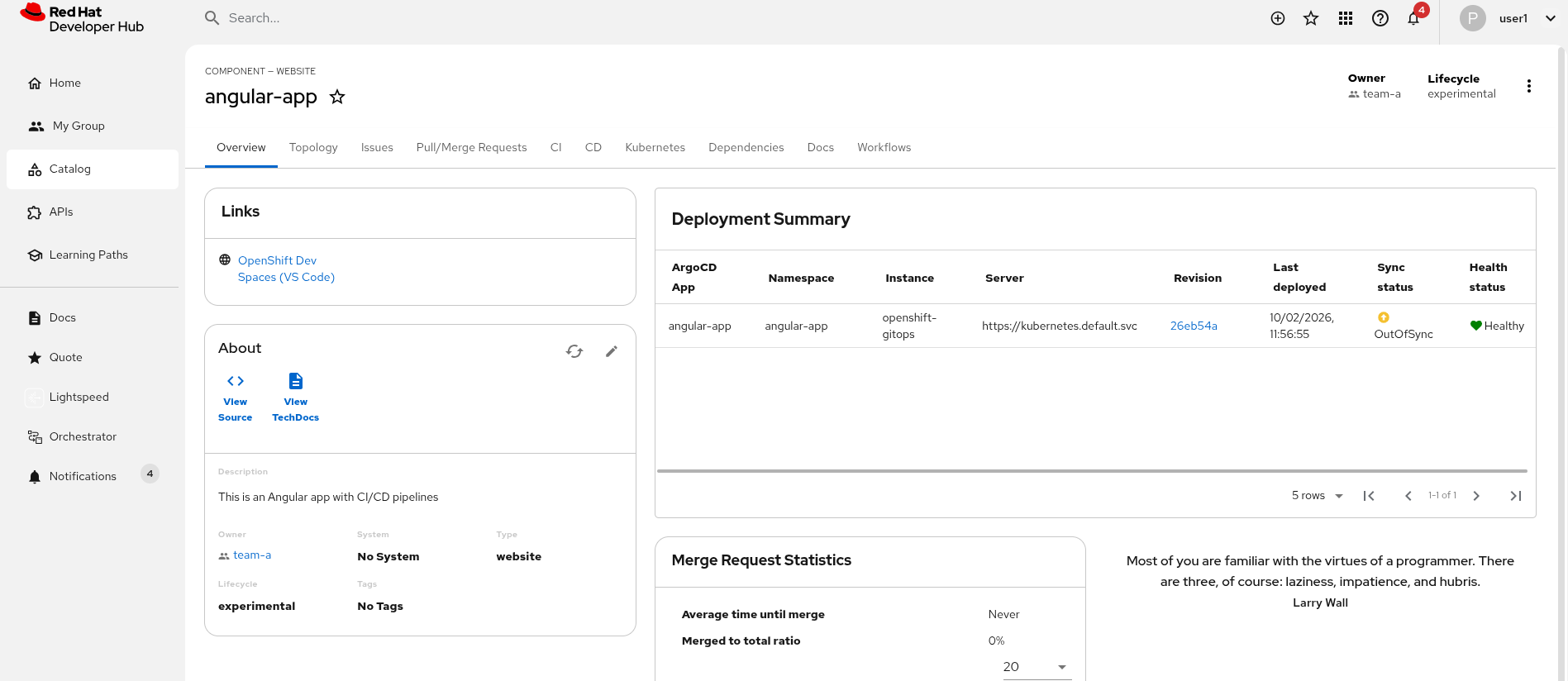Open the 20 count dropdown in Merge Statistics

[x=1037, y=667]
